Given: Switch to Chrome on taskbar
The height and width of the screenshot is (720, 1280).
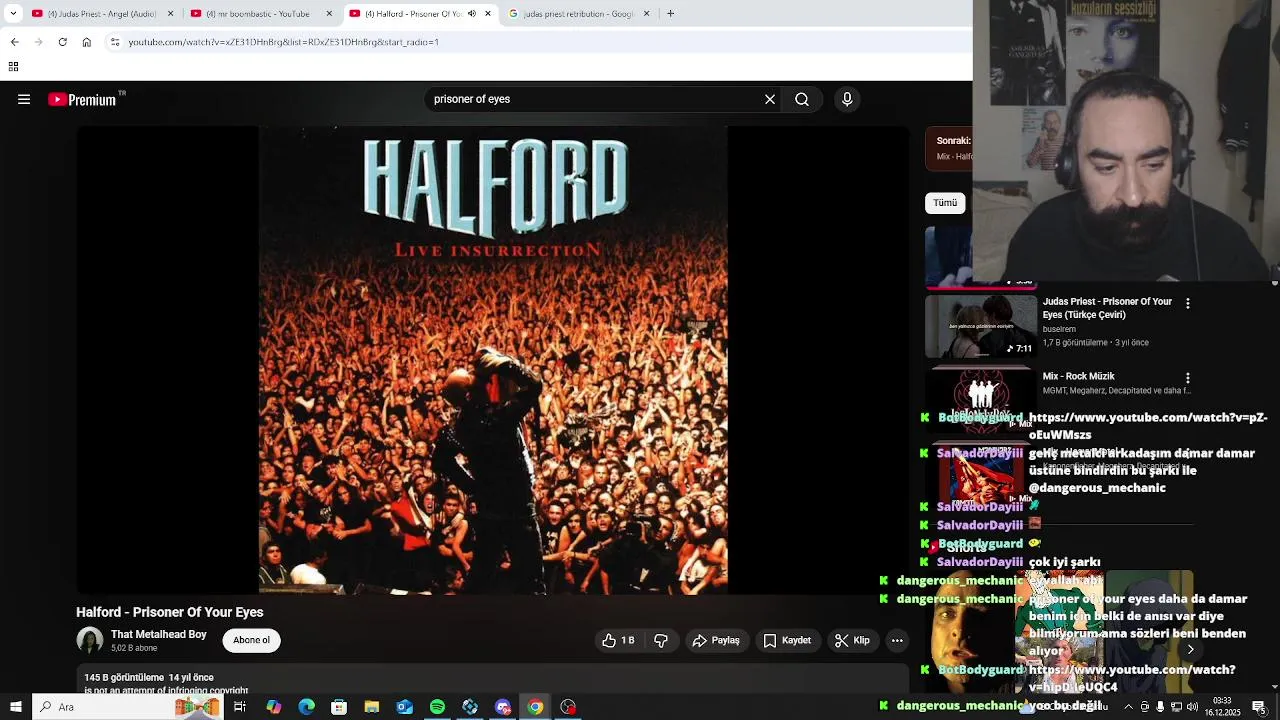Looking at the screenshot, I should pyautogui.click(x=535, y=707).
